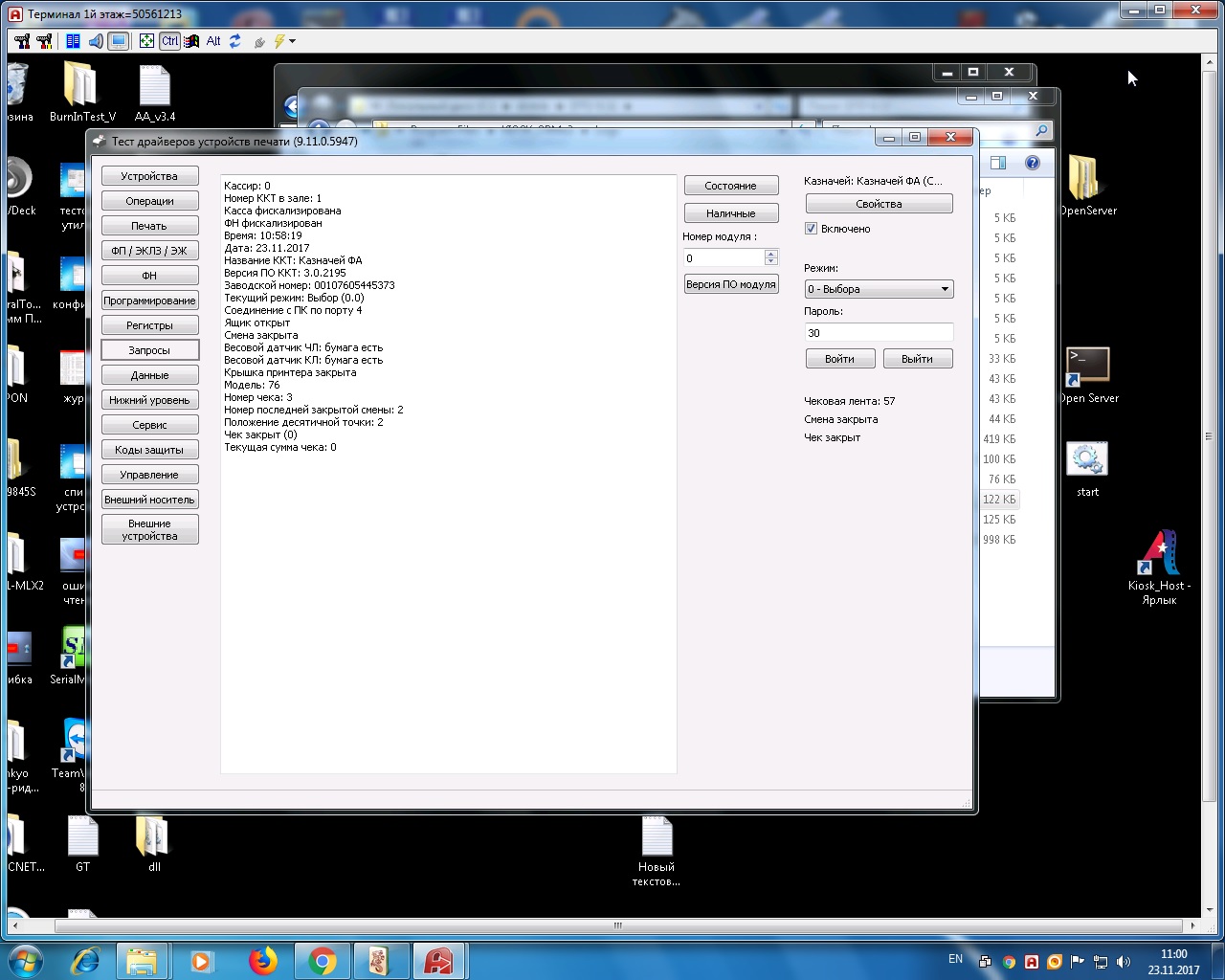Click the Номер модуля number field
The width and height of the screenshot is (1225, 980).
pyautogui.click(x=724, y=258)
